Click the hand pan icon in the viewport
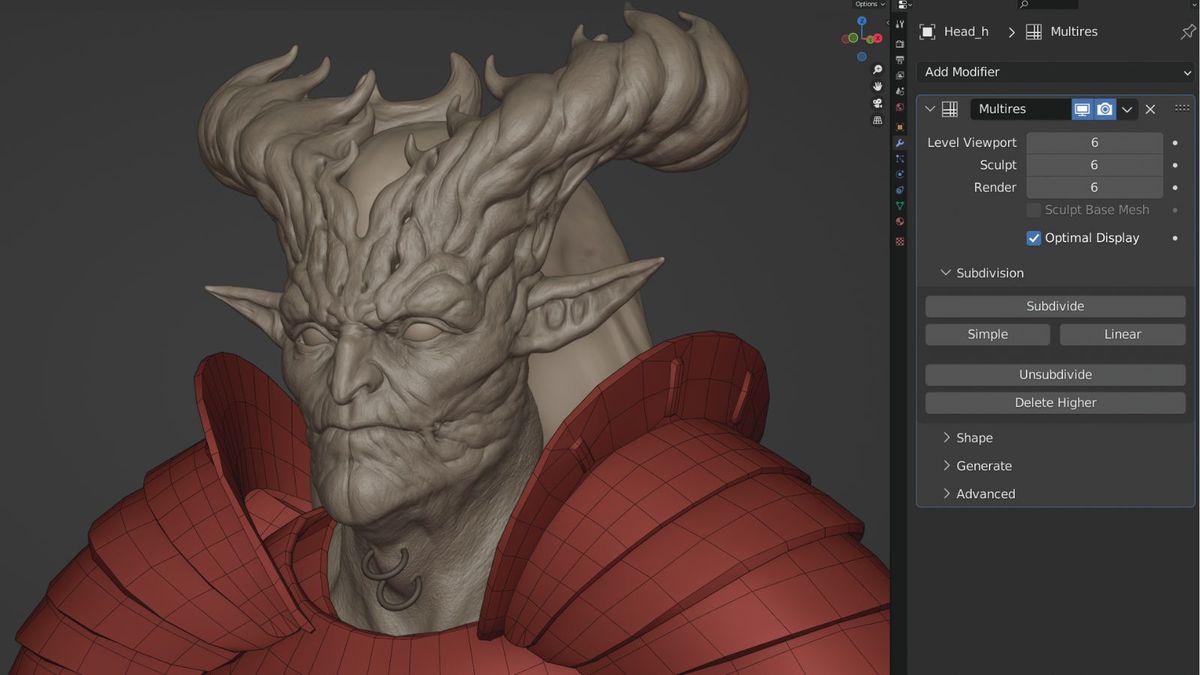 [x=877, y=87]
